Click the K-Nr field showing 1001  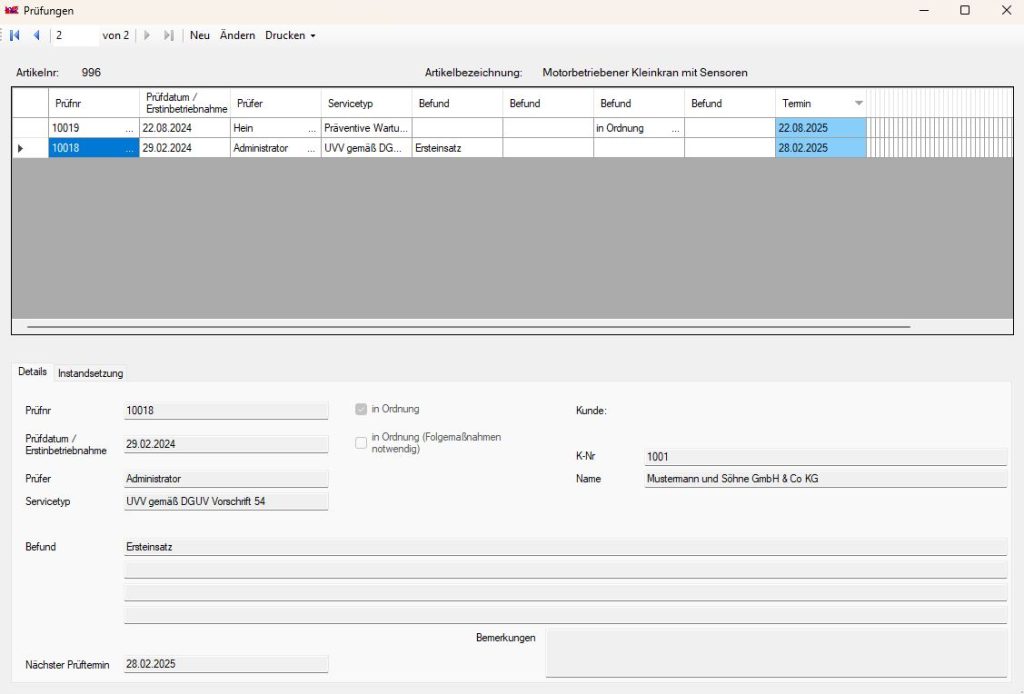[825, 457]
